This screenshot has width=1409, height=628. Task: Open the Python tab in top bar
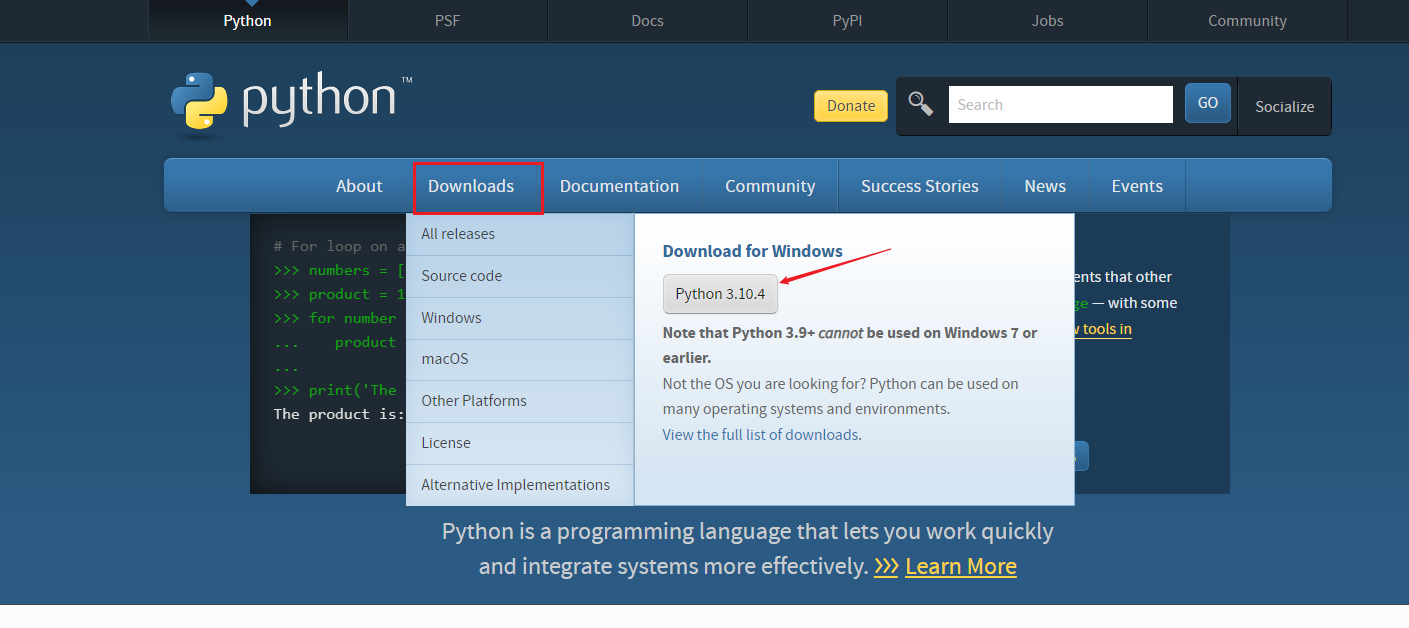click(x=247, y=20)
